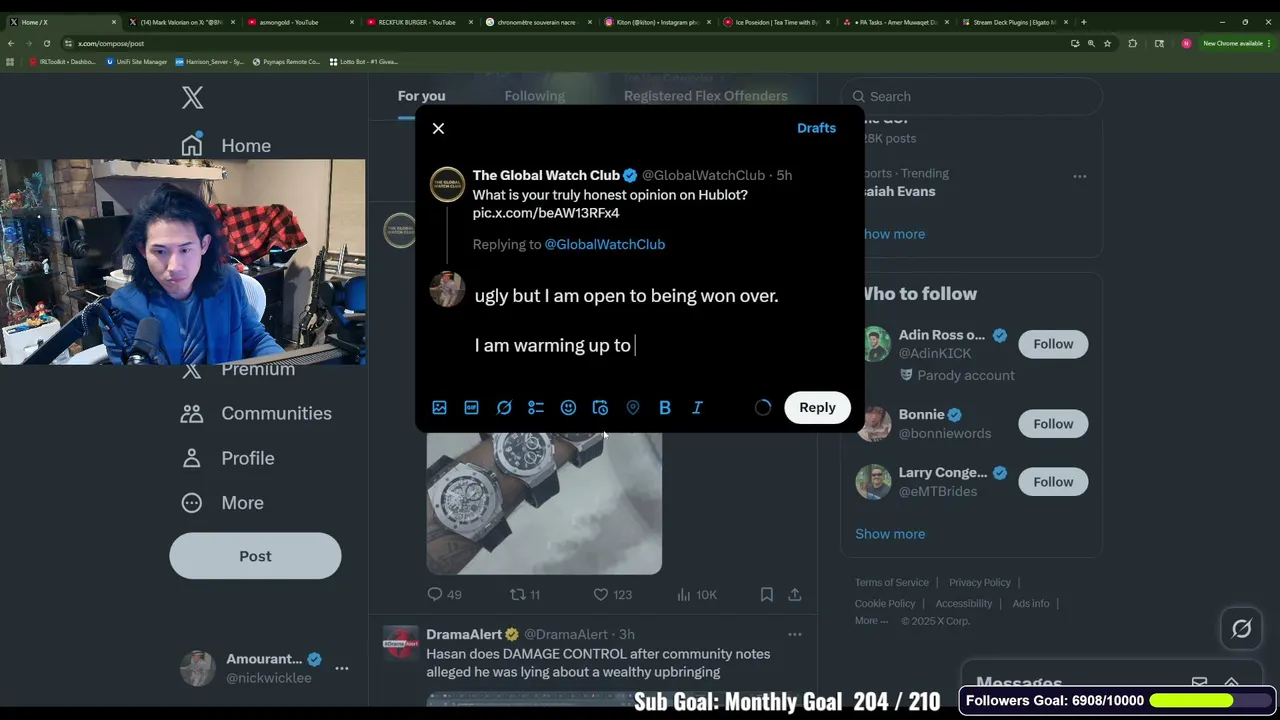Open UniFi Site Manager bookmark
This screenshot has width=1280, height=720.
(x=137, y=62)
